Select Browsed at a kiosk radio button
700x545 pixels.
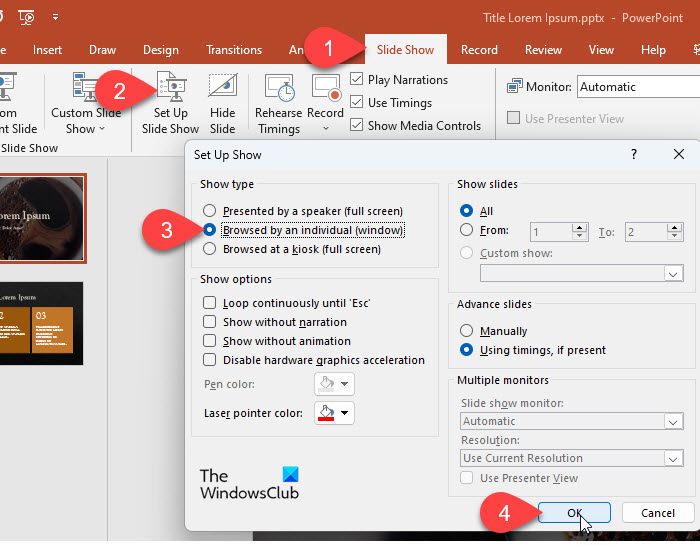[x=209, y=249]
